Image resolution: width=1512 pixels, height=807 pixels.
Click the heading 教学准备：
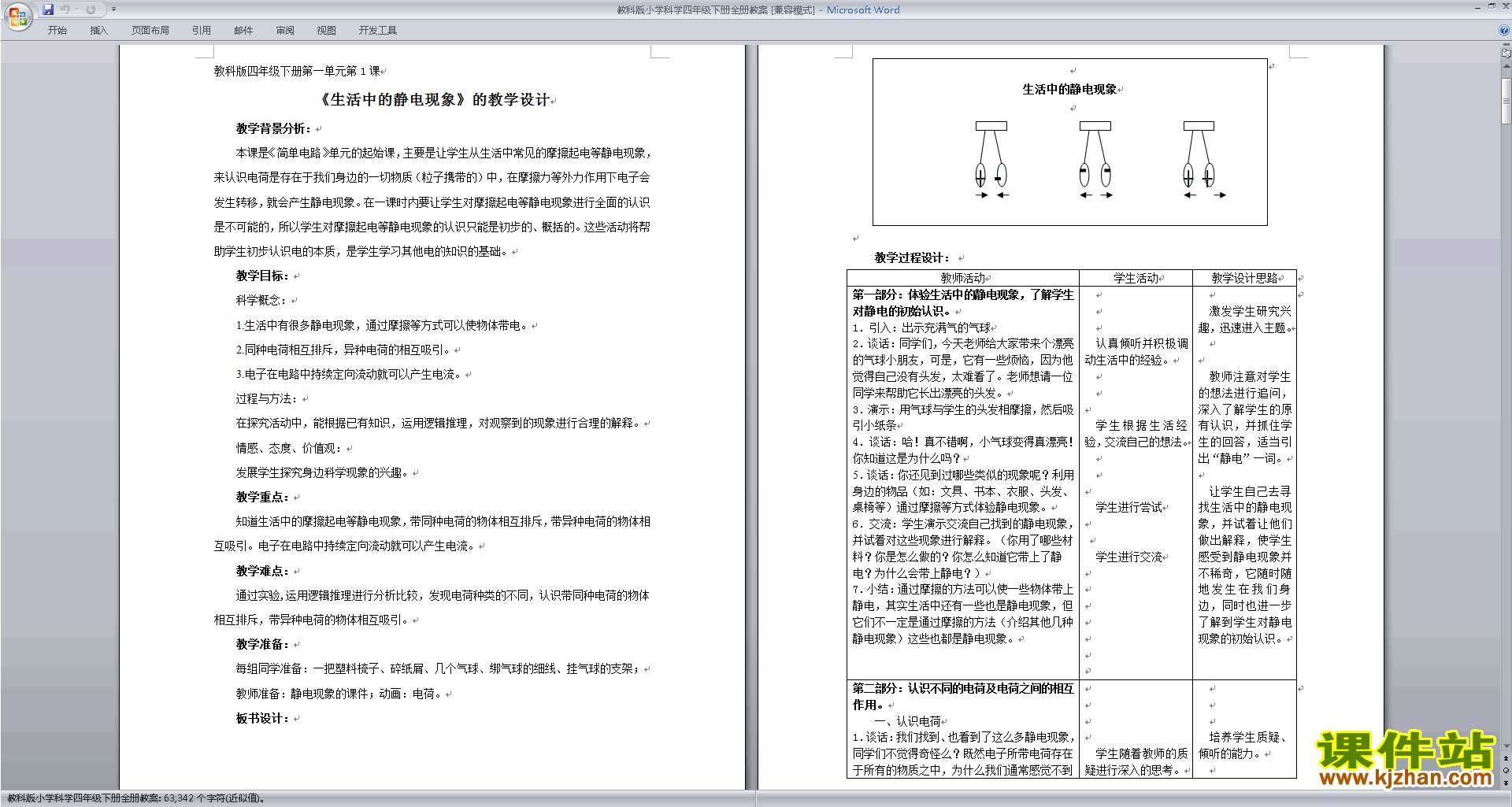(x=262, y=644)
